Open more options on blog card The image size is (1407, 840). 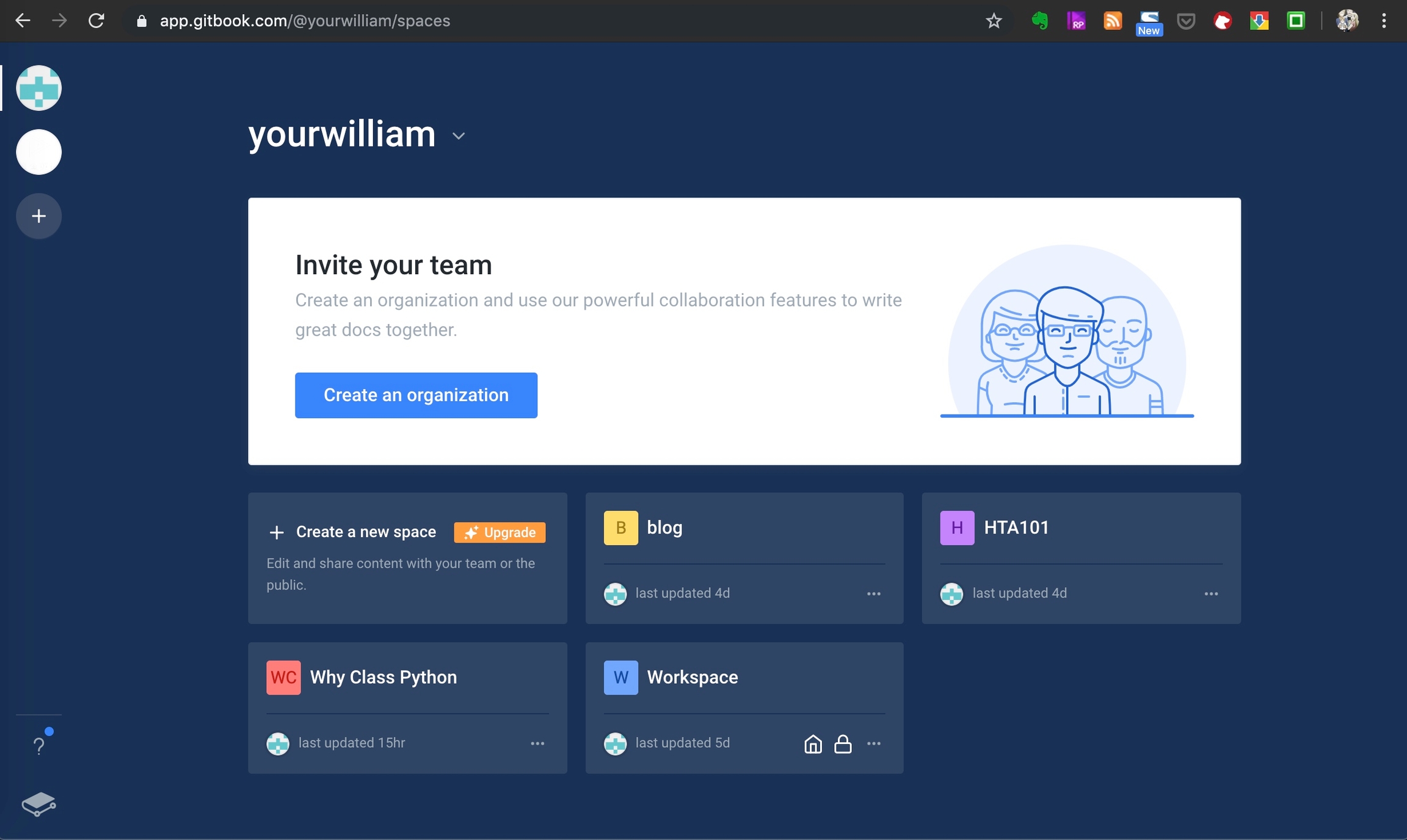click(874, 593)
